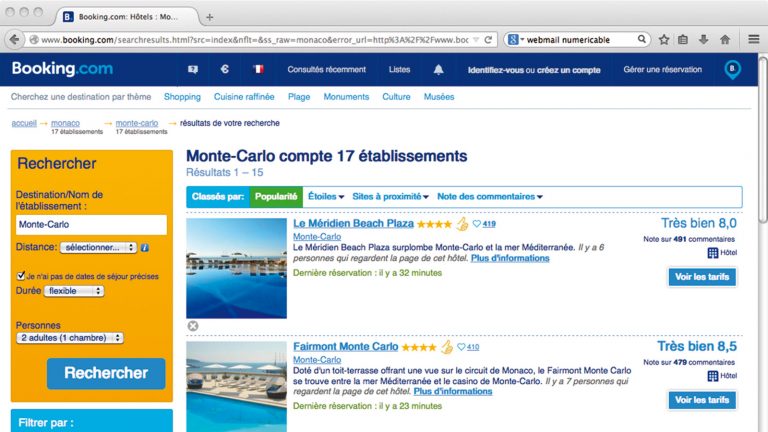The image size is (768, 432).
Task: Click the blue Rechercher button
Action: pyautogui.click(x=106, y=373)
